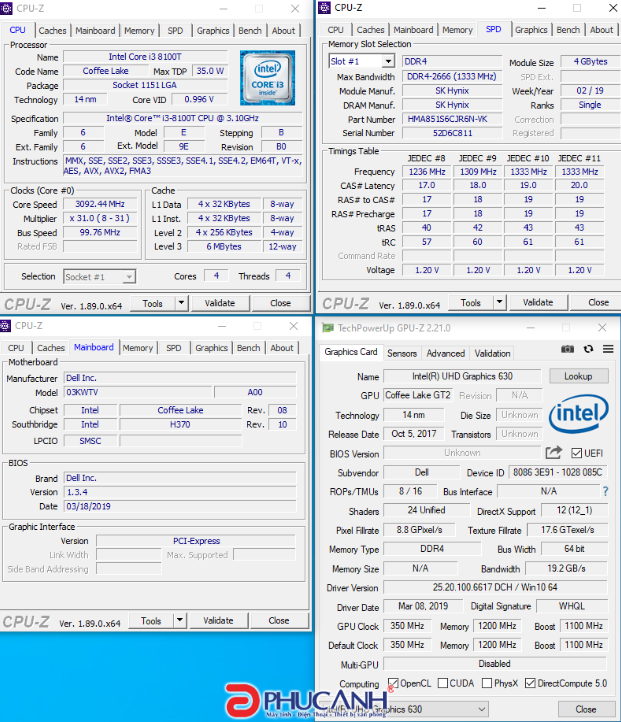
Task: Open Graphics tab in SPD window
Action: tap(531, 30)
